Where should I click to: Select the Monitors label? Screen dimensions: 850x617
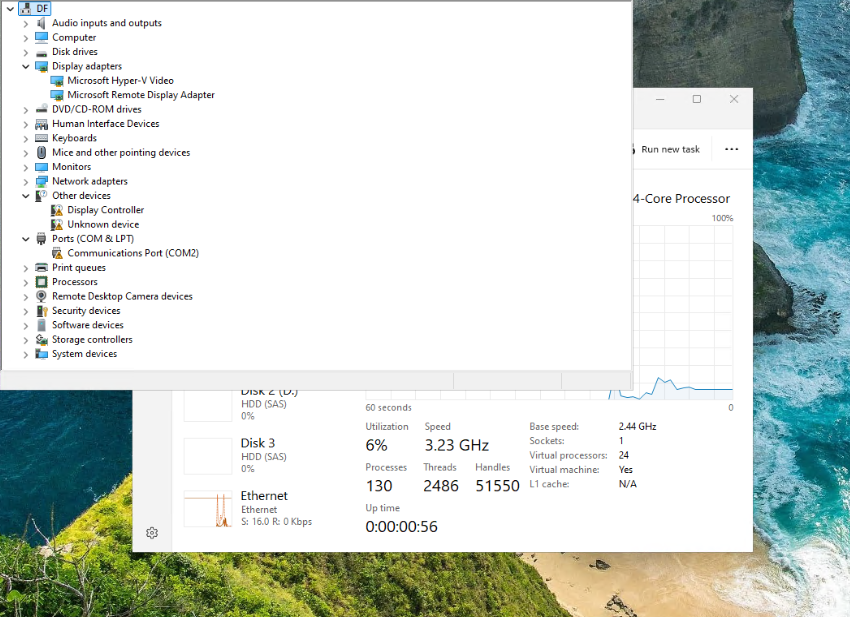click(72, 167)
